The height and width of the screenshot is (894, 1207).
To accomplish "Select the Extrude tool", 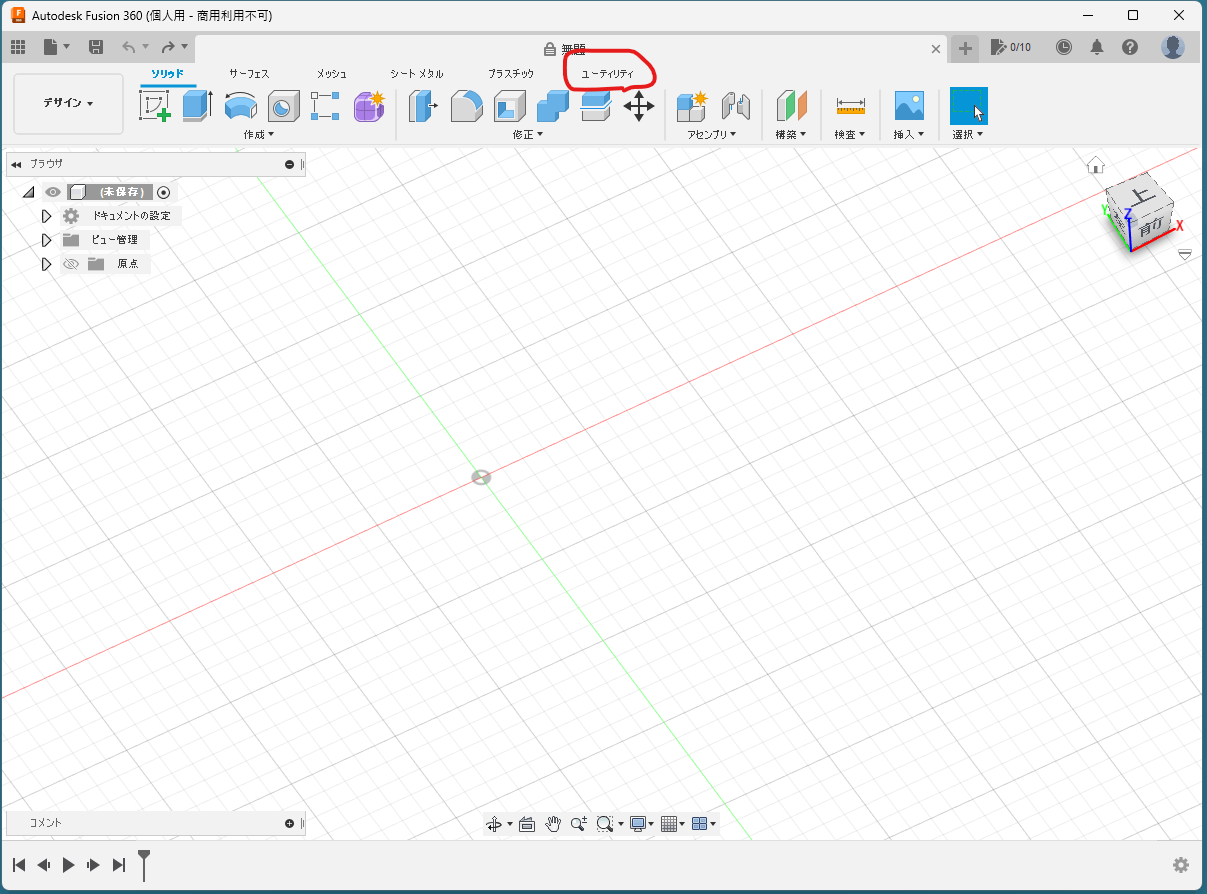I will (x=197, y=105).
